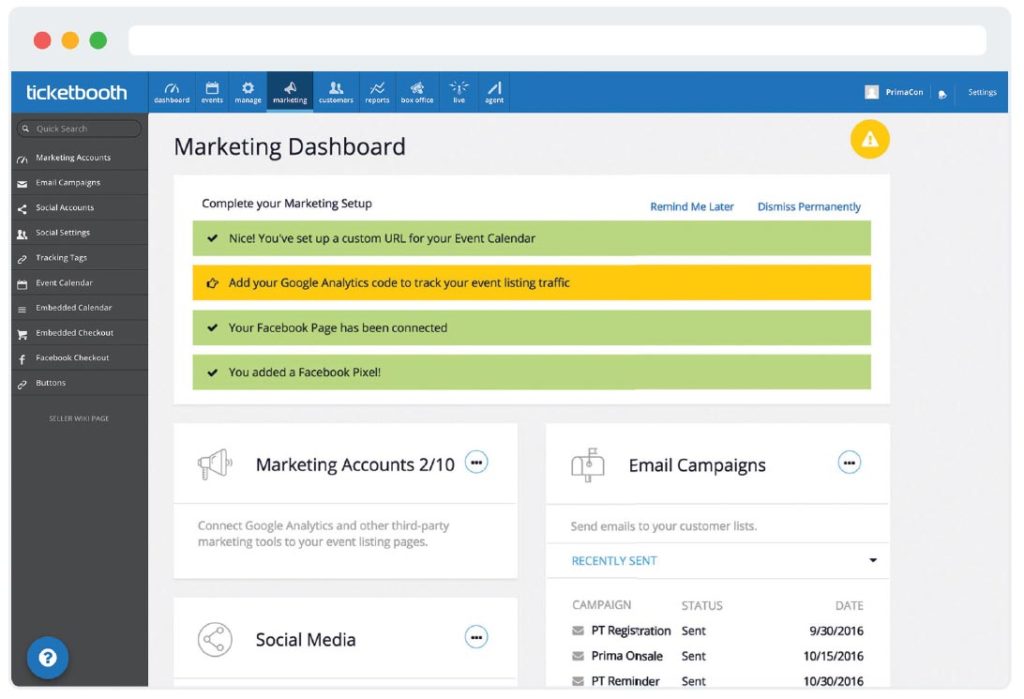Open Social Media card options menu

click(477, 637)
